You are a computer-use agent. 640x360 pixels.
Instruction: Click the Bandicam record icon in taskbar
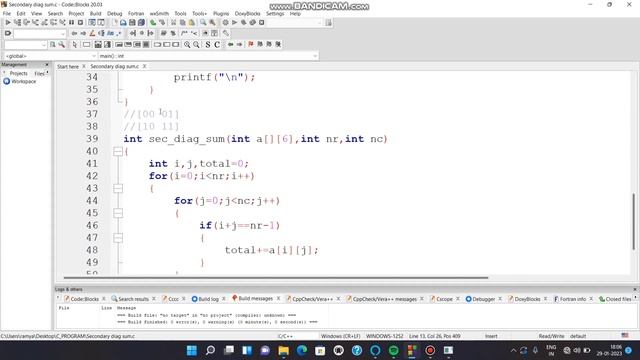tap(430, 350)
